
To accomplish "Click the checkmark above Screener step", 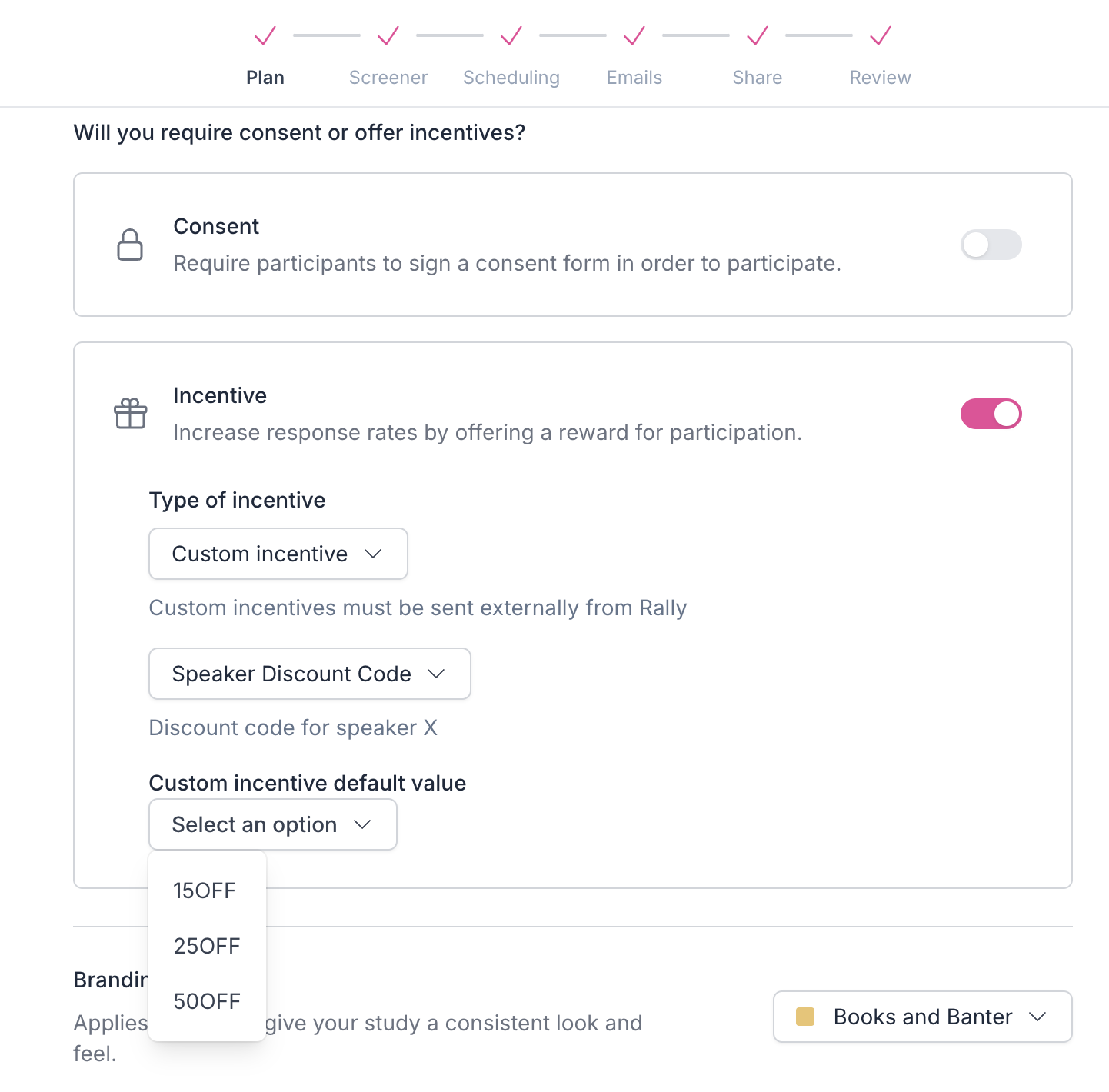I will [x=388, y=35].
